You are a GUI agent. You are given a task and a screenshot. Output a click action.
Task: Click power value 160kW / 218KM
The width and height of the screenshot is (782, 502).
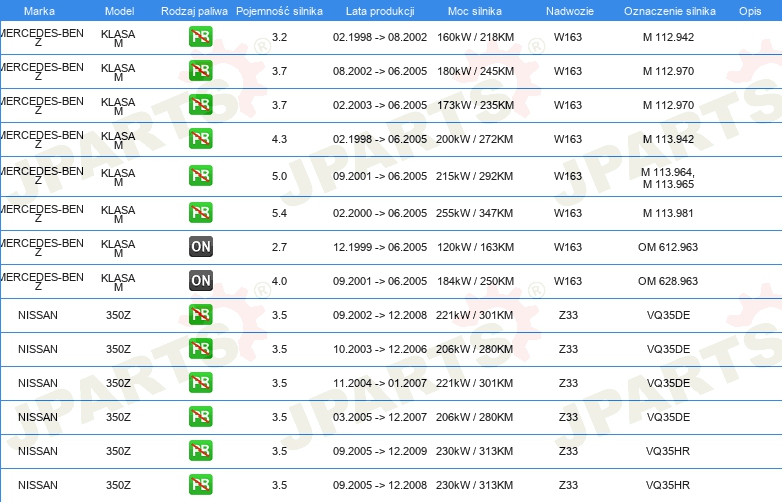click(475, 37)
